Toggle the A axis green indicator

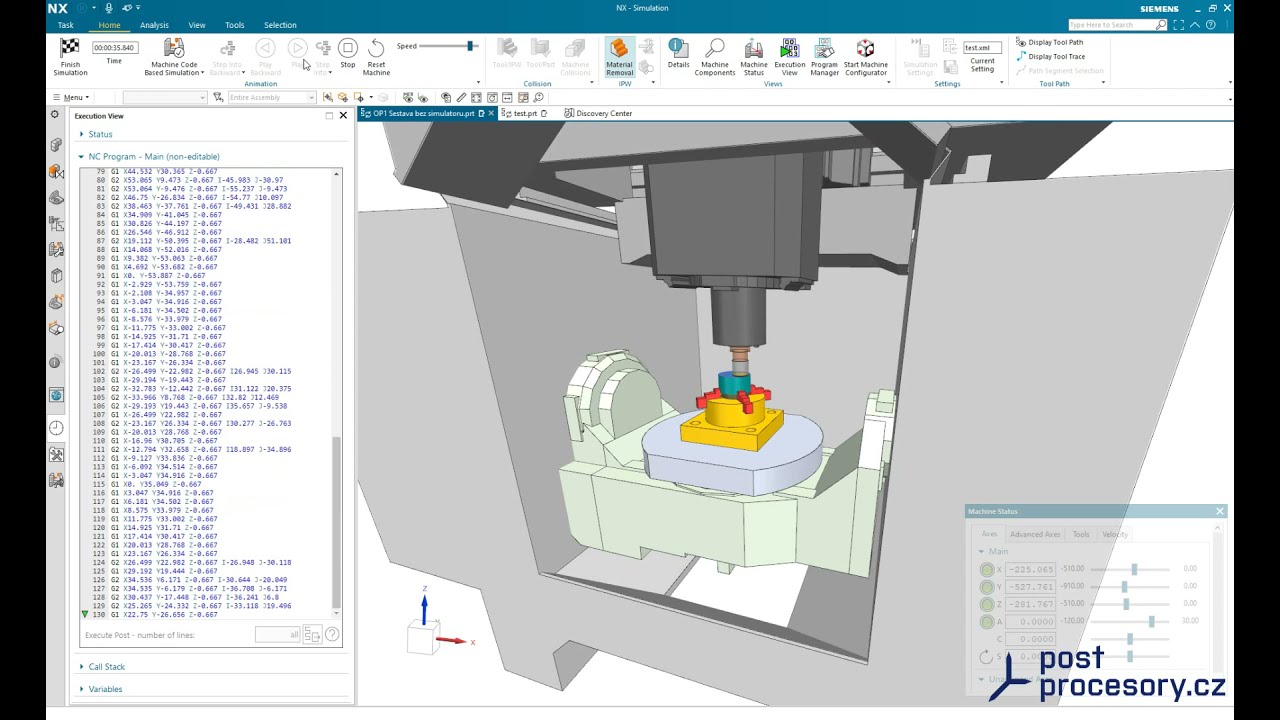pos(987,622)
